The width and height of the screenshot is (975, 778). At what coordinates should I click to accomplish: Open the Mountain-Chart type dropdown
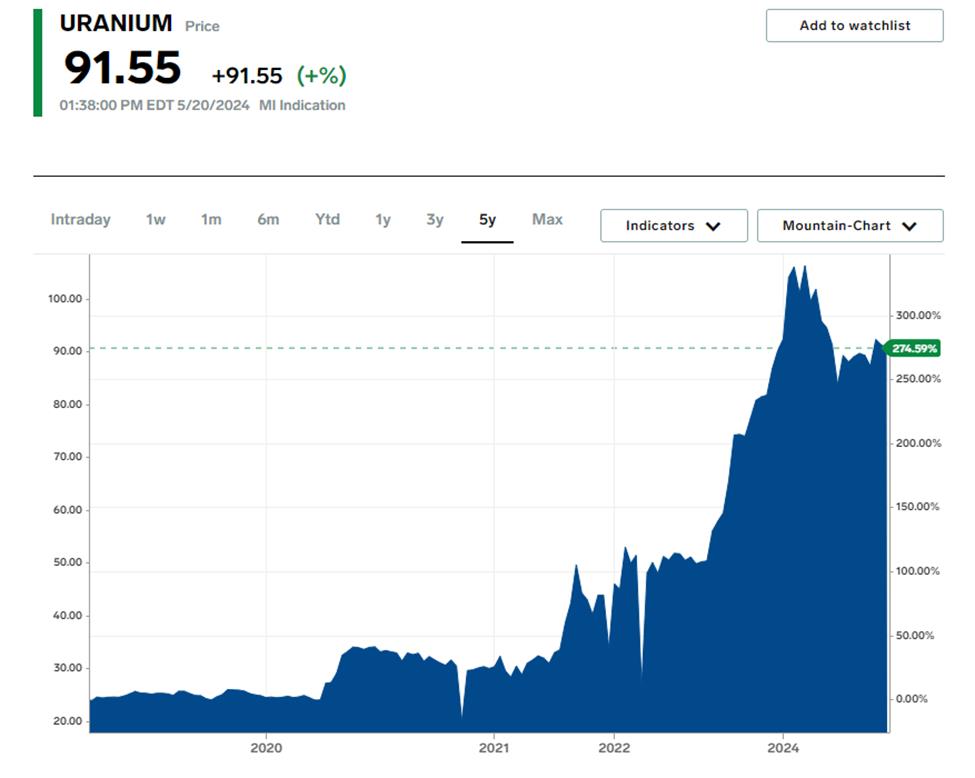(x=850, y=226)
